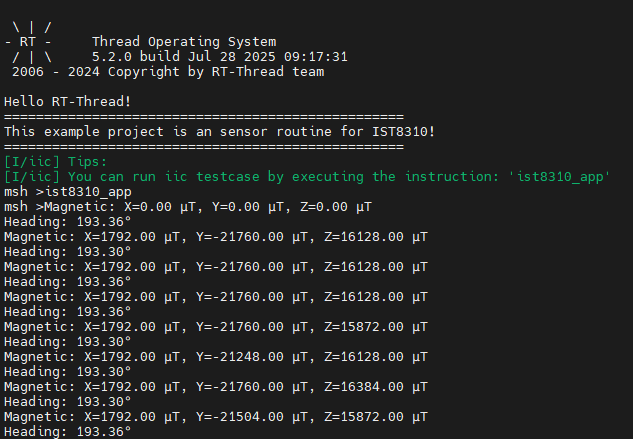
Task: Click the version number 5.2.0
Action: pyautogui.click(x=112, y=57)
